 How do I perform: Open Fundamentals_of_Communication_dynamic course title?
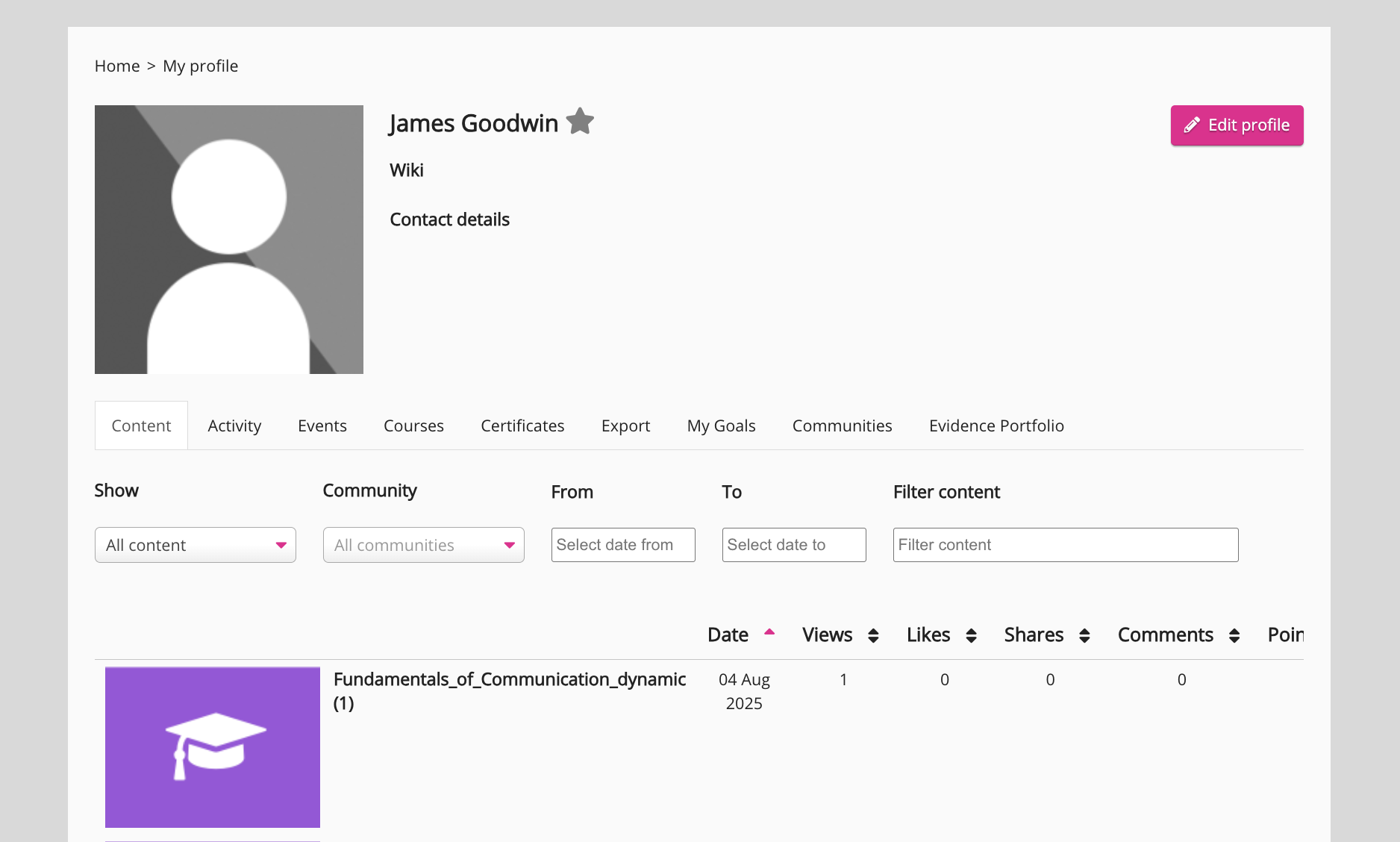coord(509,679)
